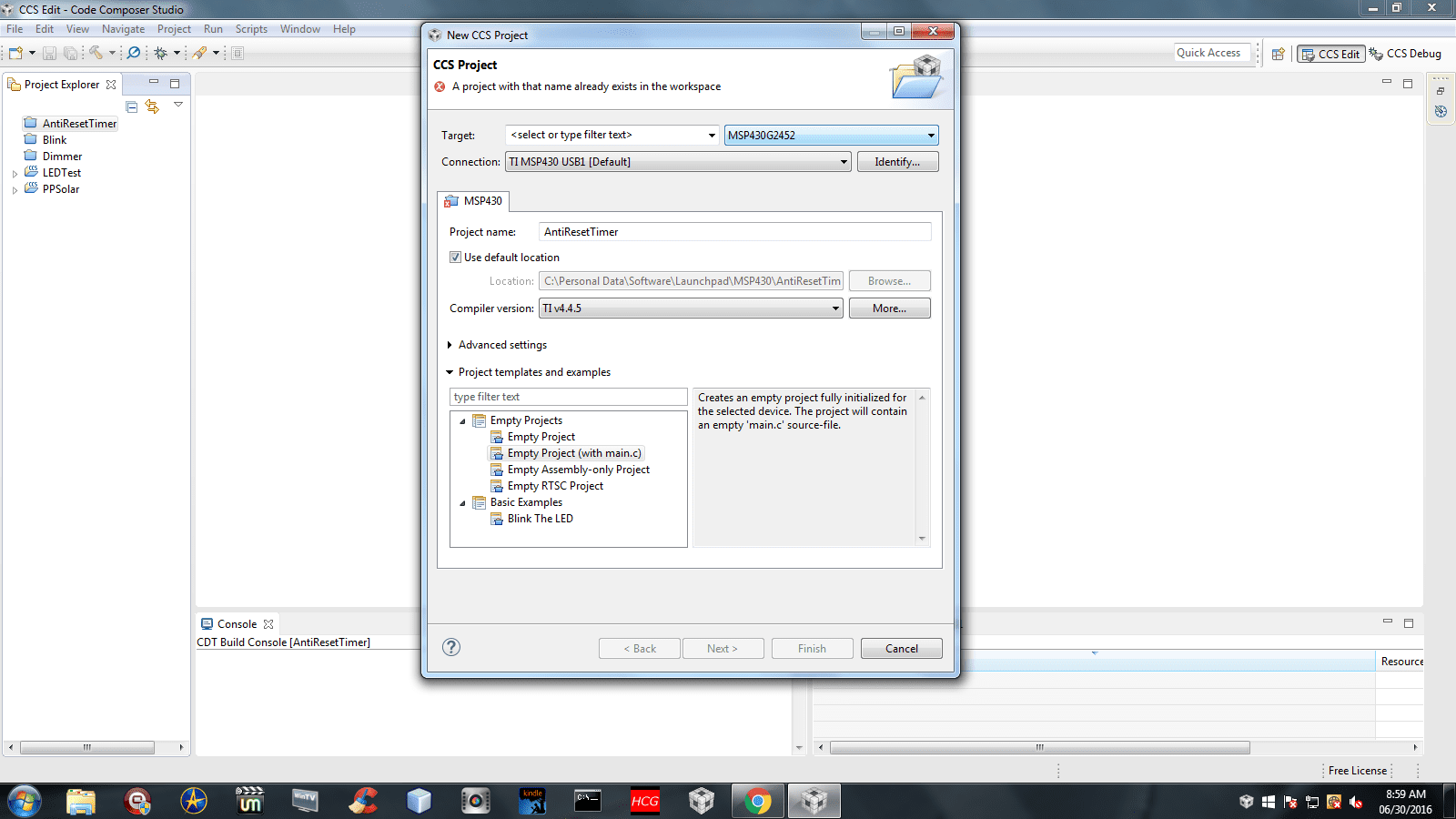Click the Identify... button
The image size is (1456, 819).
point(896,162)
